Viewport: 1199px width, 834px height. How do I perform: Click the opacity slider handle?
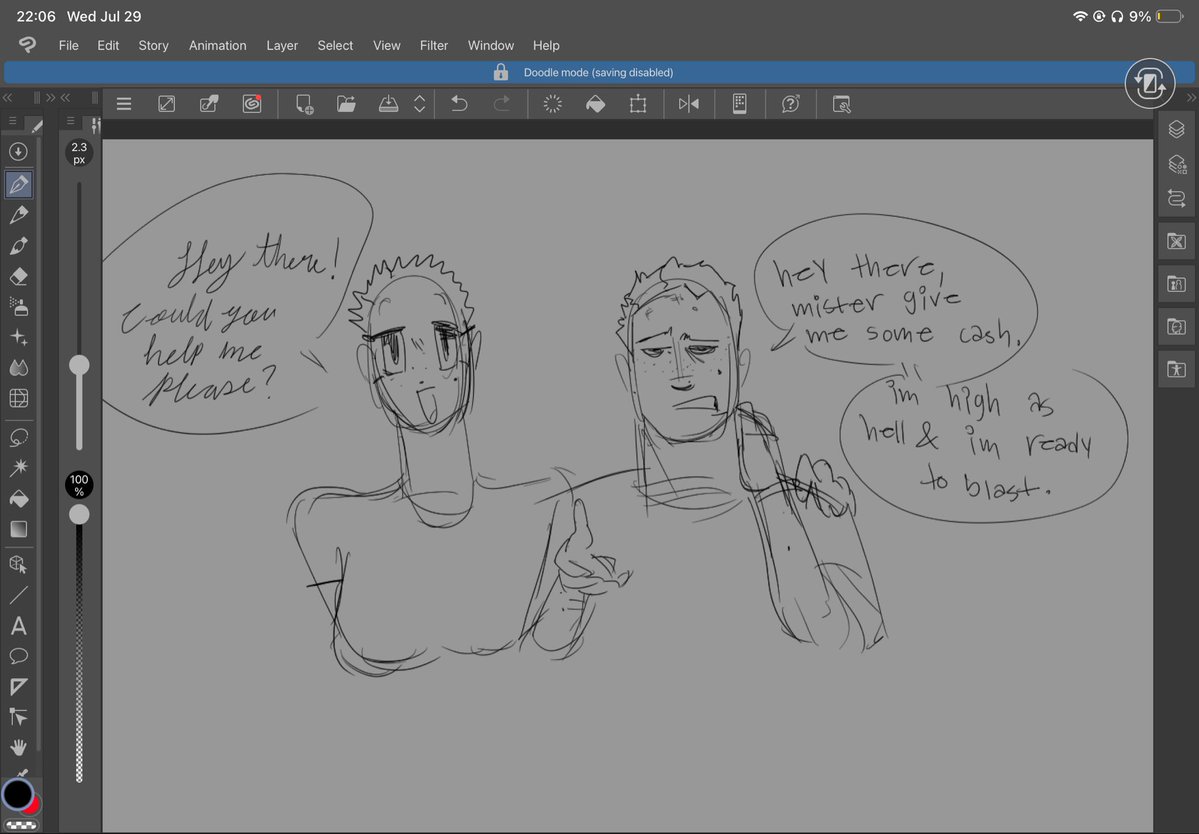(x=79, y=514)
